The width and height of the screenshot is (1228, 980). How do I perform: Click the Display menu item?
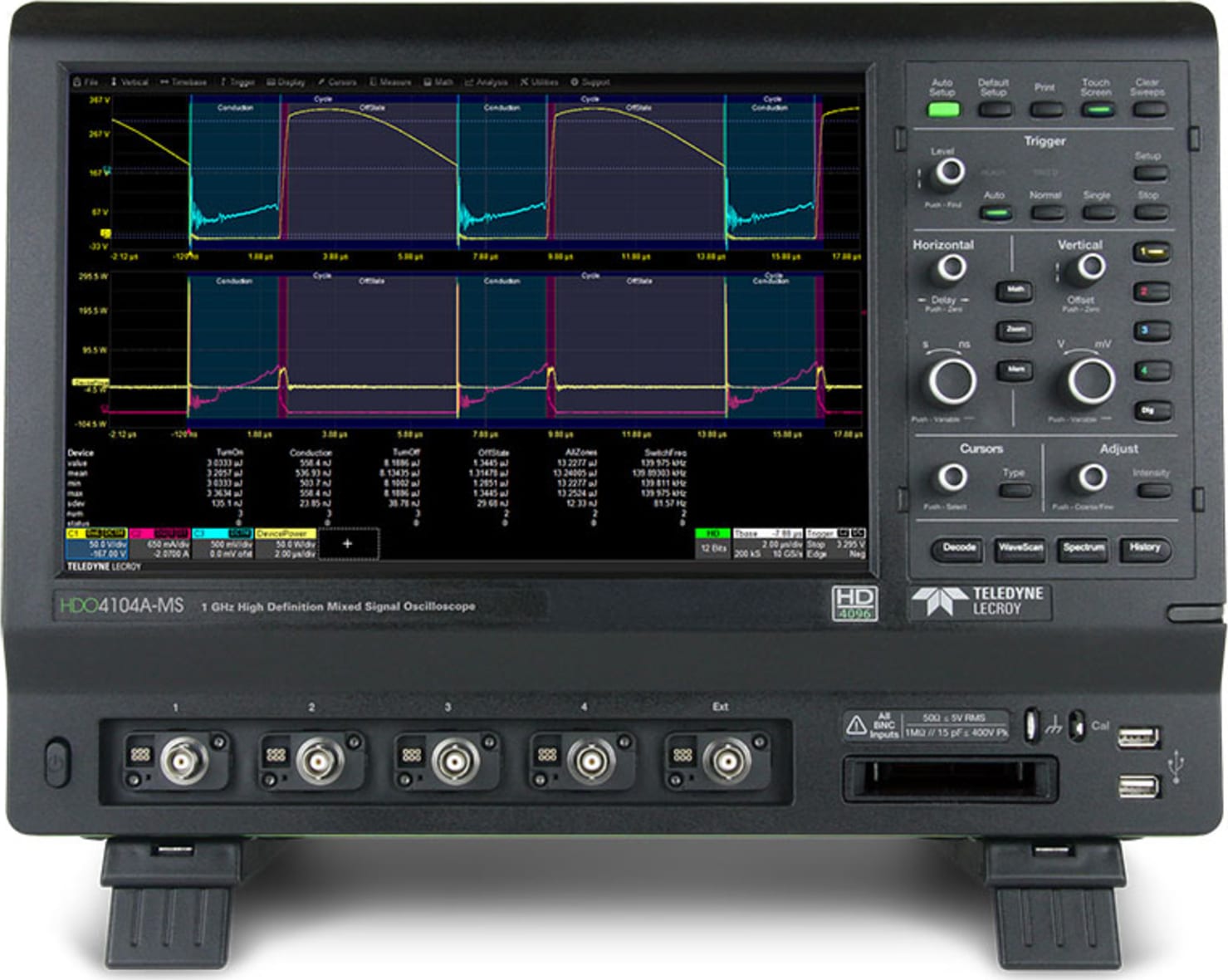[286, 81]
